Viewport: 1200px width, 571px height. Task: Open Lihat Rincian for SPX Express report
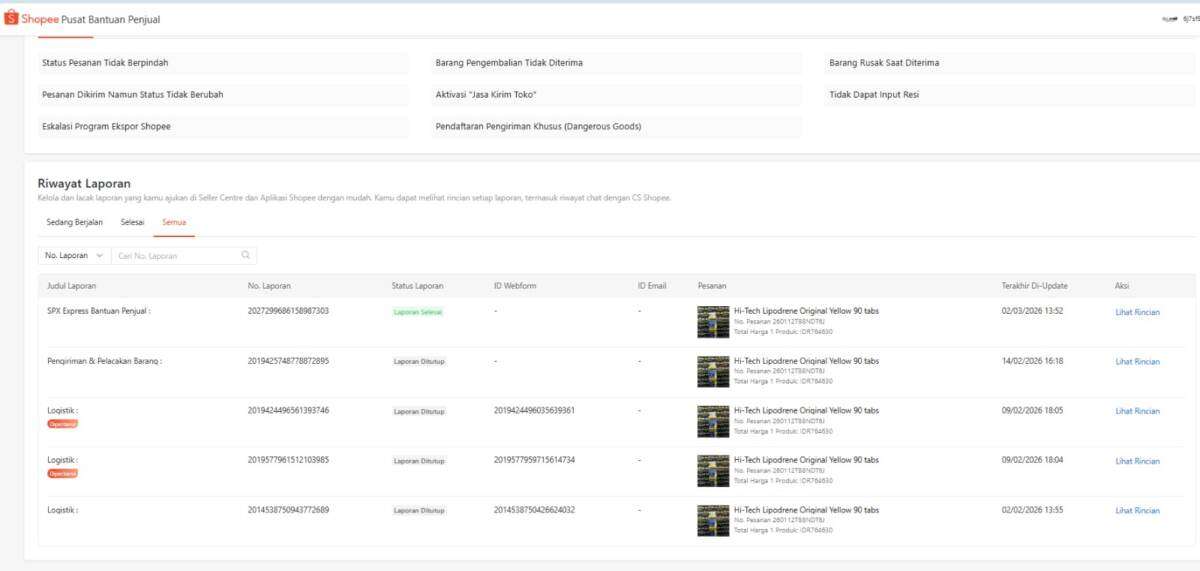(x=1137, y=312)
